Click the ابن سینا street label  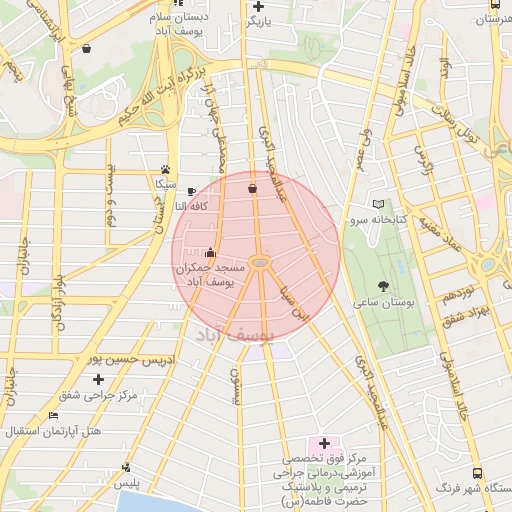295,304
